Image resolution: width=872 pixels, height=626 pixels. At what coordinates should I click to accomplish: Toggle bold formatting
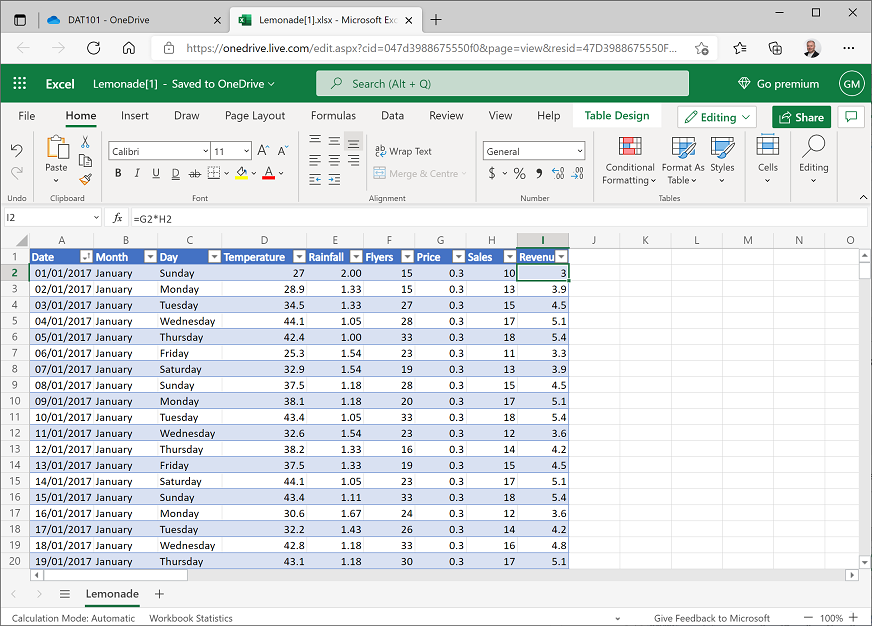[118, 172]
